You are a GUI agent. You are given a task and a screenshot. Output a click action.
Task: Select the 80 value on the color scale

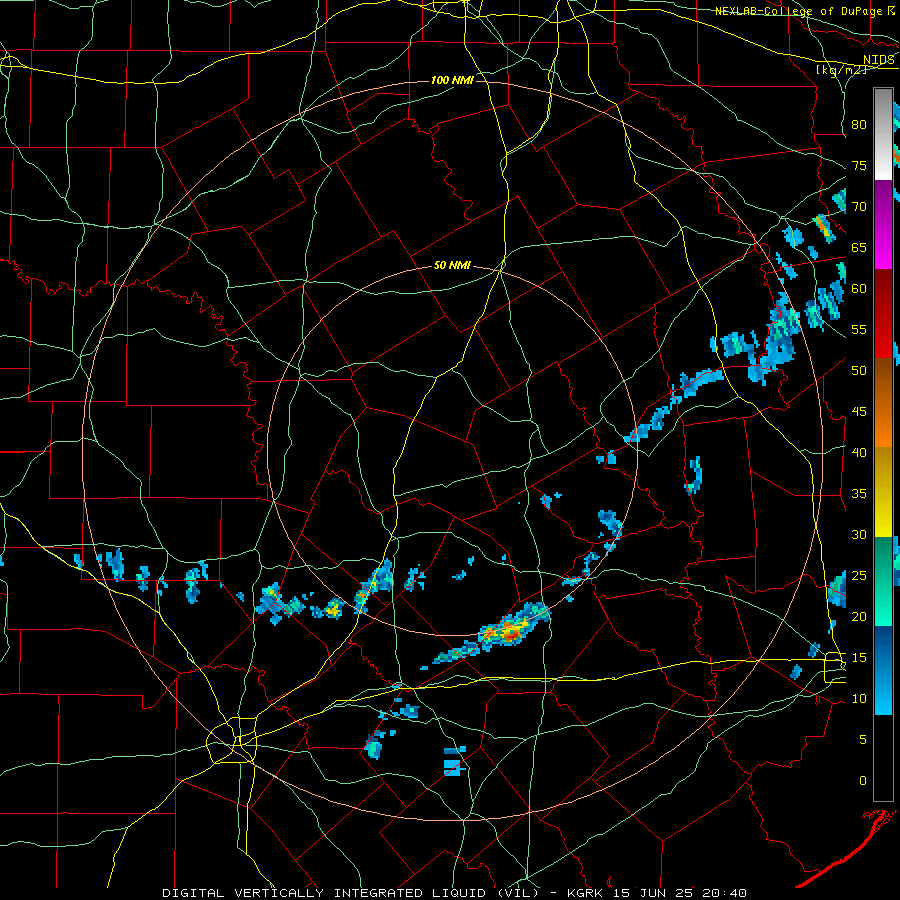(859, 125)
